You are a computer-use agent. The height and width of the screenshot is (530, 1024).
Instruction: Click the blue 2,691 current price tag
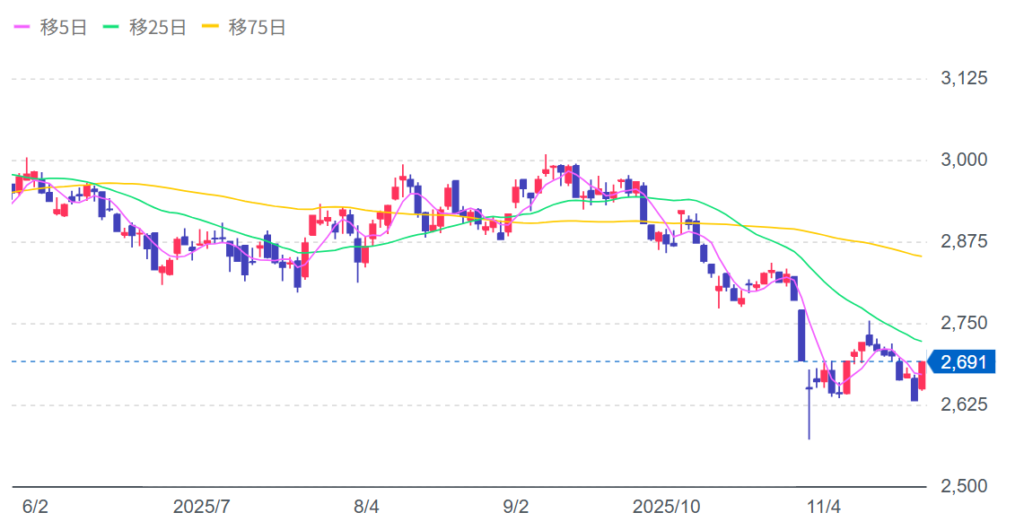963,362
